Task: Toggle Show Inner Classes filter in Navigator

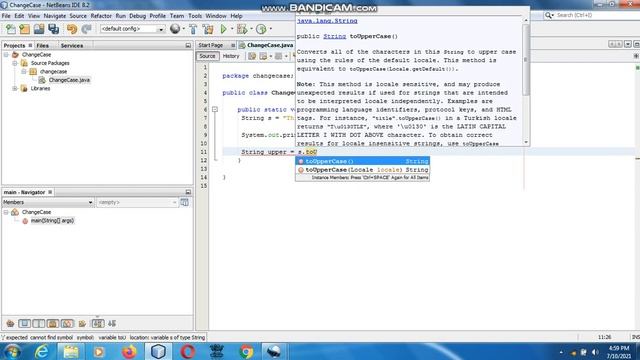Action: click(67, 324)
